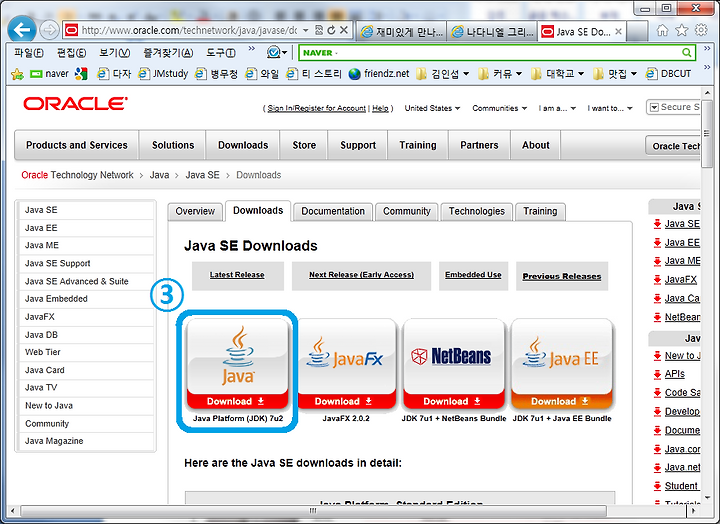The width and height of the screenshot is (720, 524).
Task: Click the Support navigation button
Action: (358, 145)
